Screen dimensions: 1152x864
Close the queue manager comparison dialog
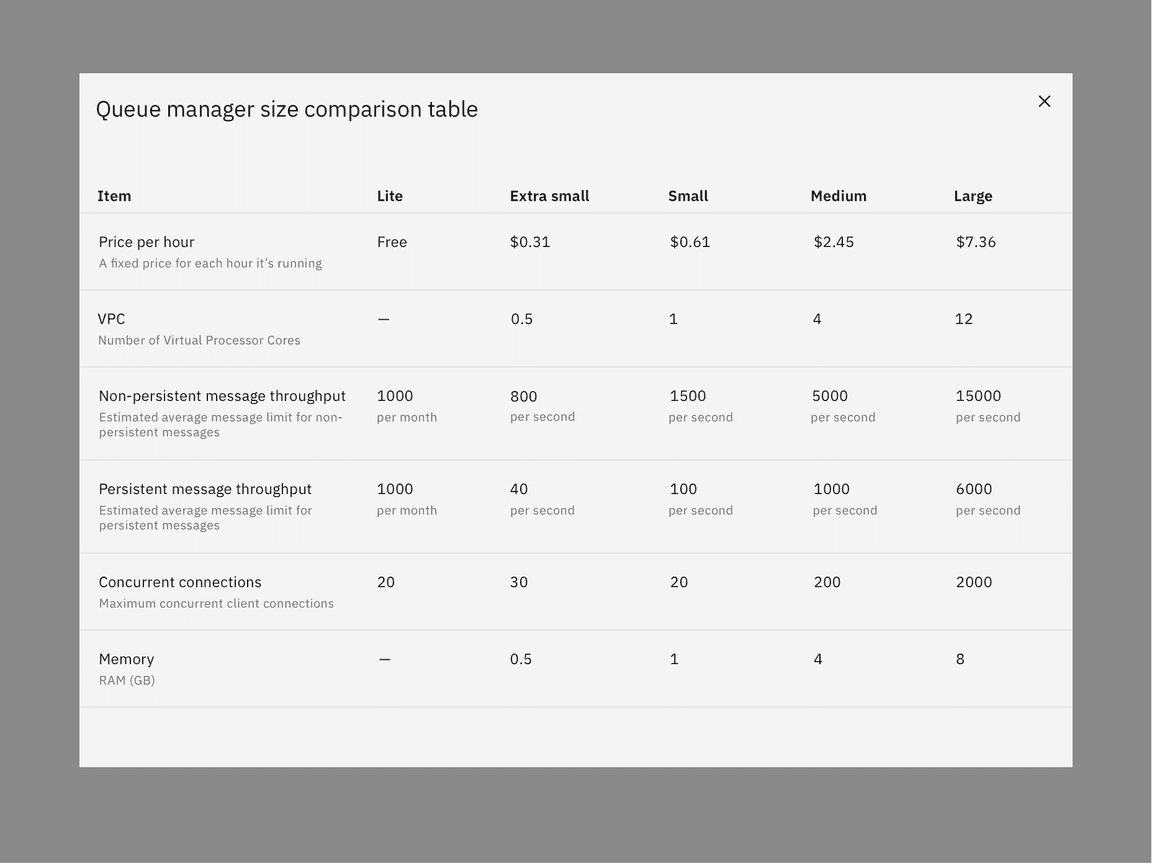coord(1044,101)
